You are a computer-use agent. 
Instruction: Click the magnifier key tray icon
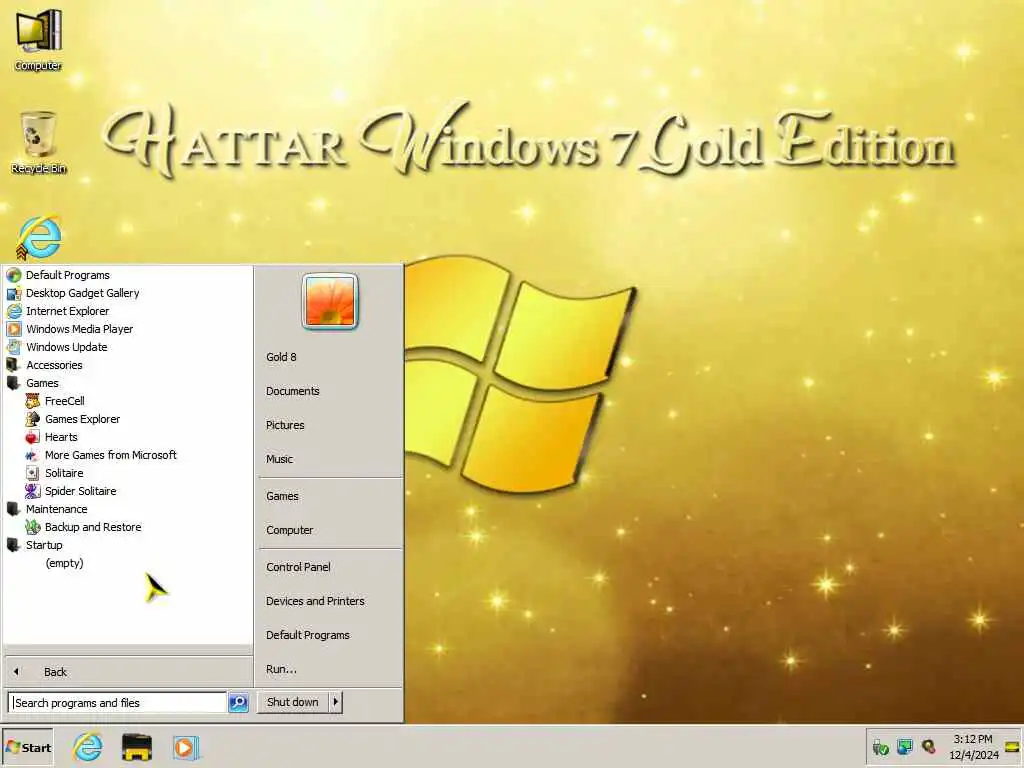[929, 746]
